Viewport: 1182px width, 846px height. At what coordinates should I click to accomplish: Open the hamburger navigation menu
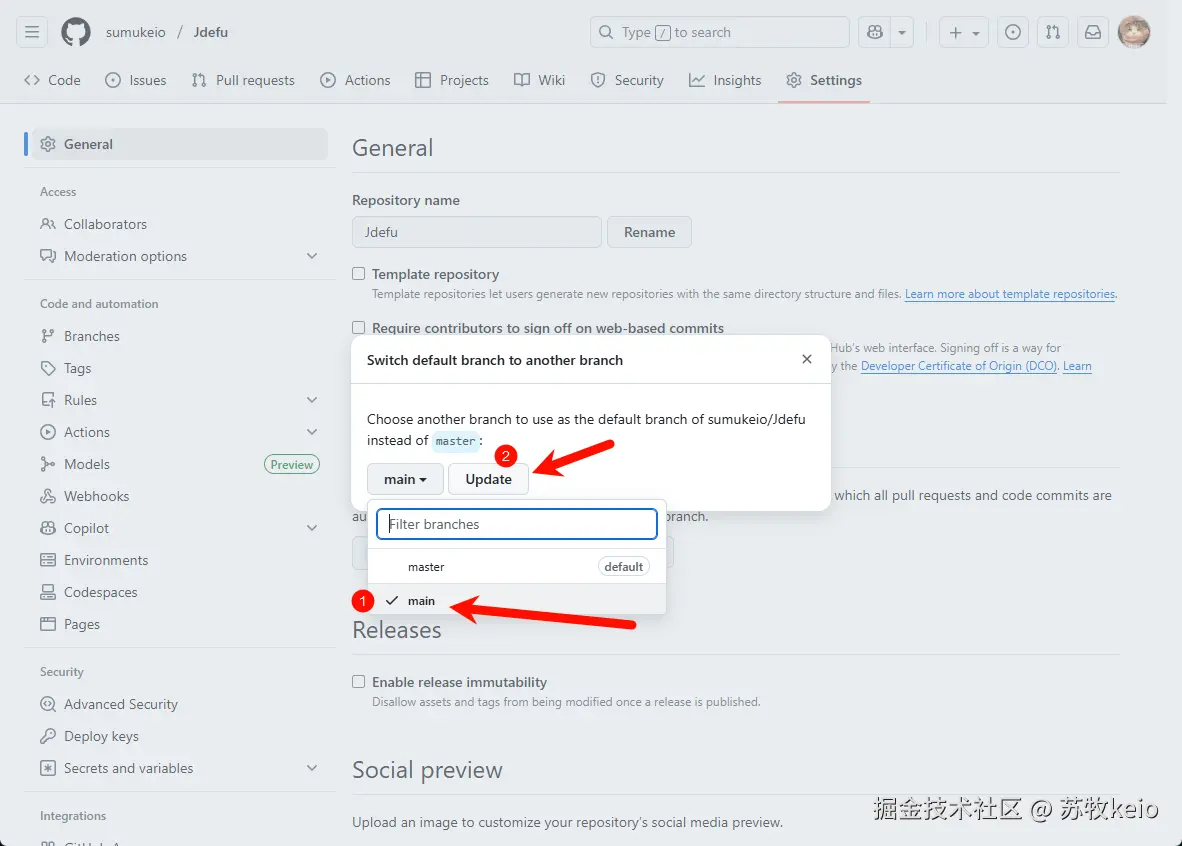tap(32, 32)
